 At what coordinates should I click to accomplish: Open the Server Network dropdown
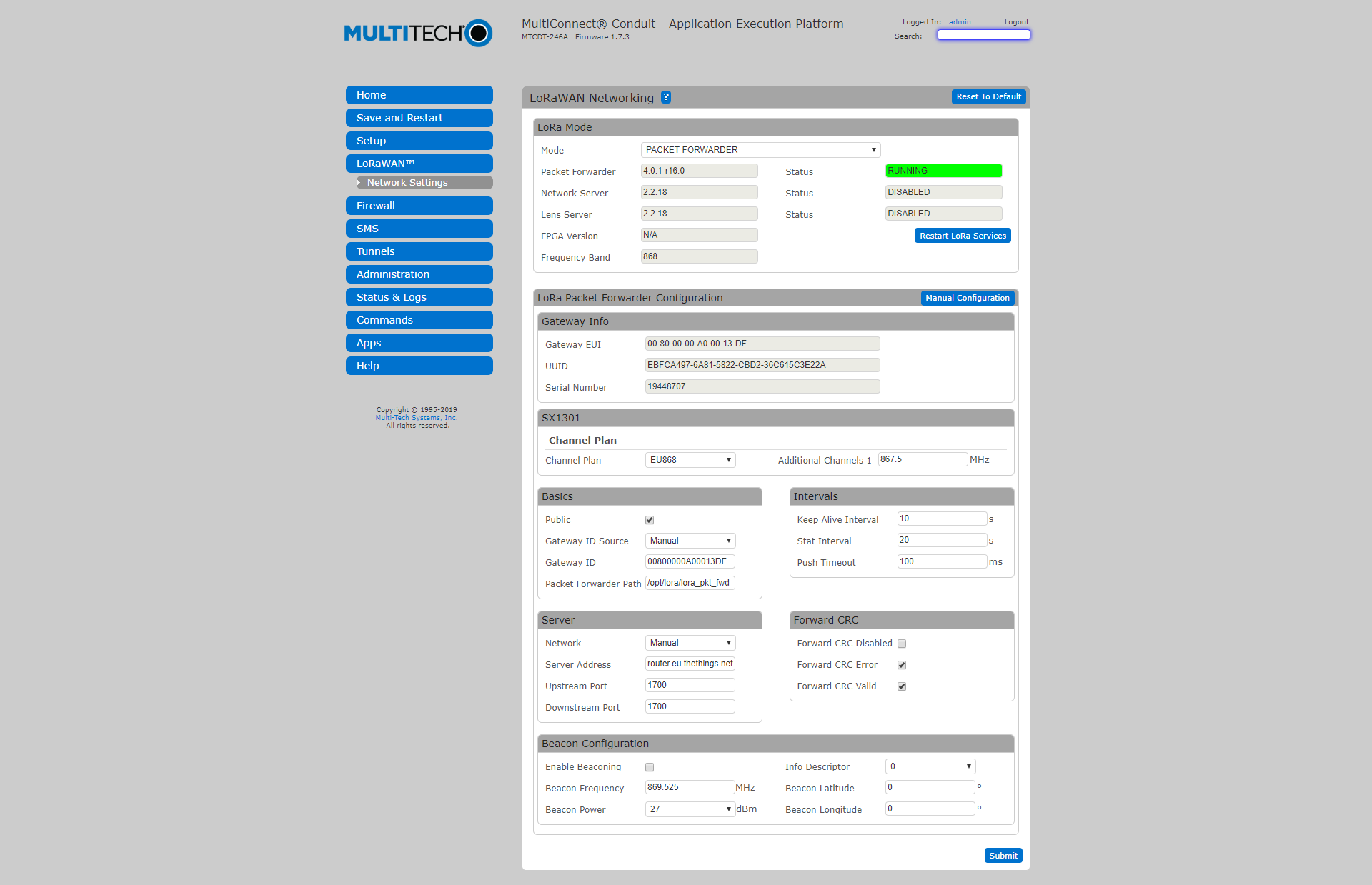pos(690,643)
